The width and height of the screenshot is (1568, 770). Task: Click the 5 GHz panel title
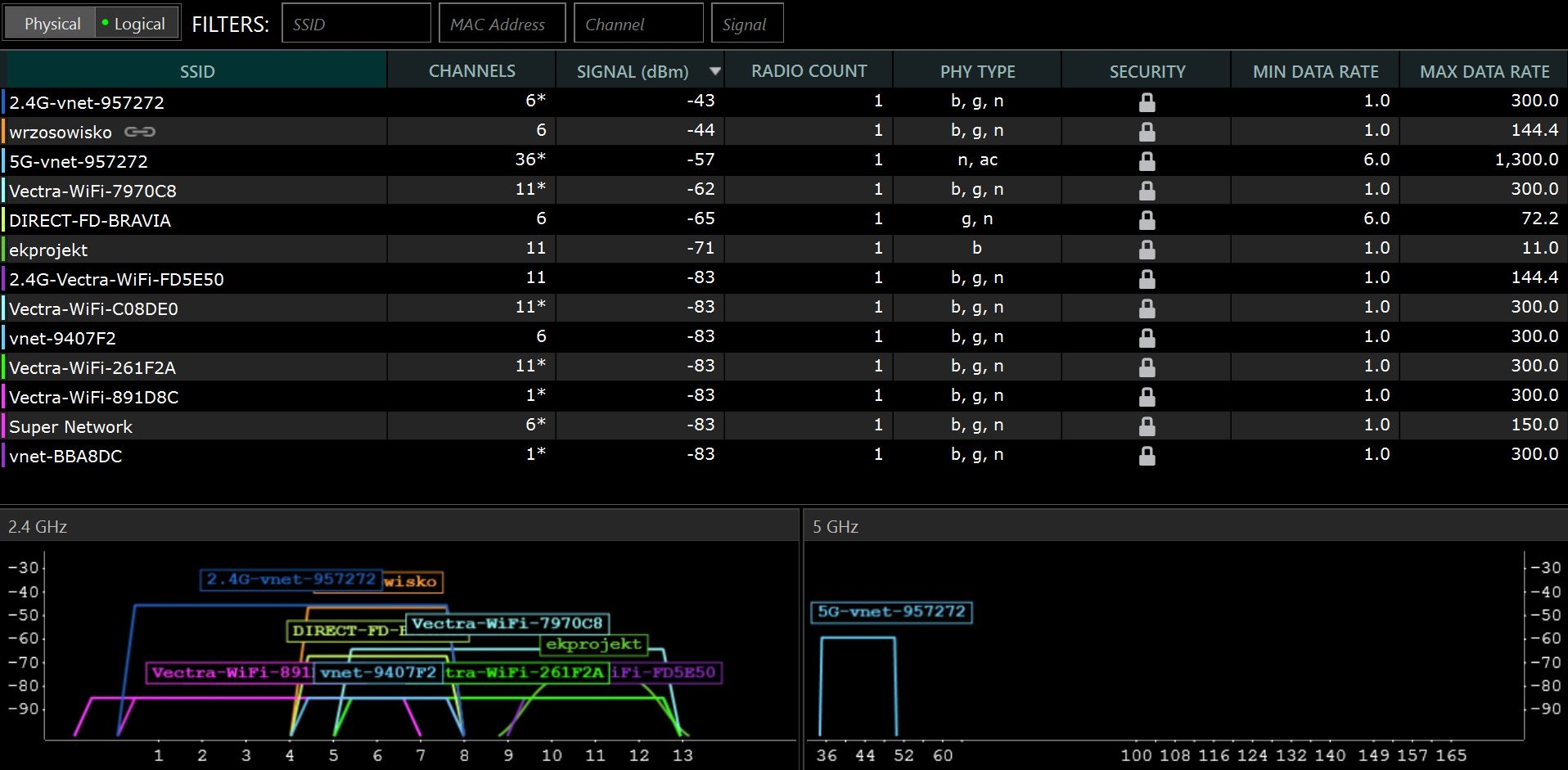pos(836,527)
